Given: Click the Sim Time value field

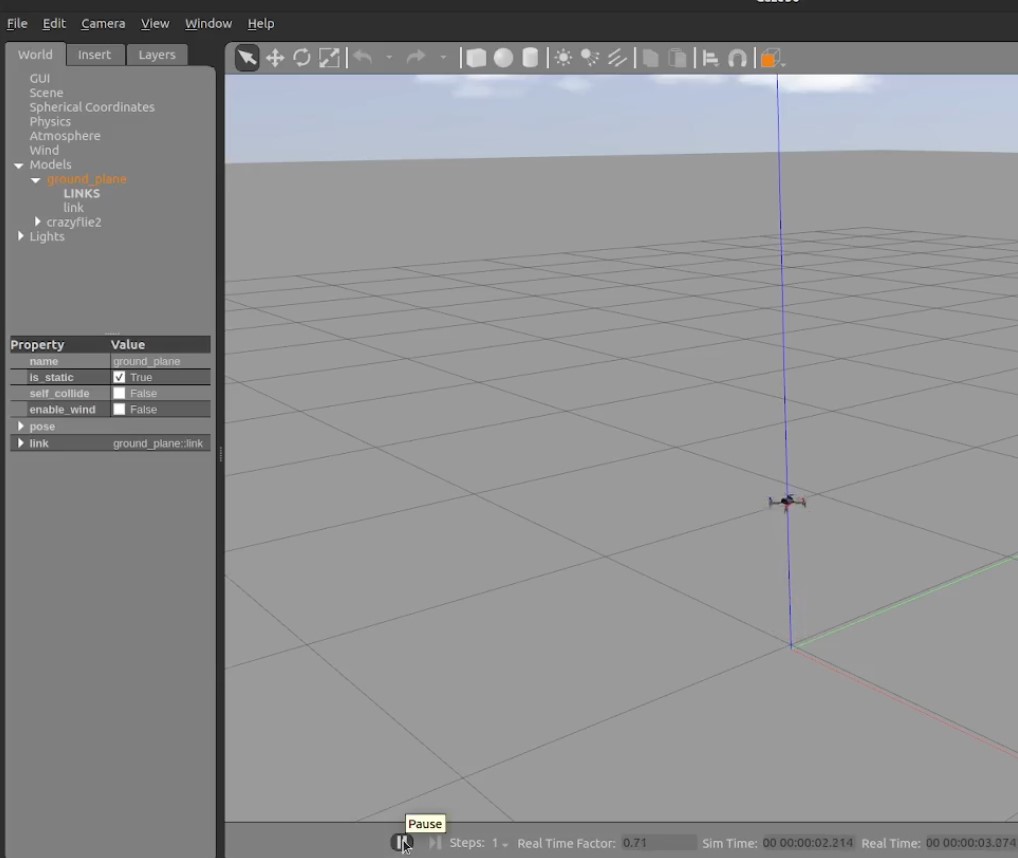Looking at the screenshot, I should coord(808,842).
